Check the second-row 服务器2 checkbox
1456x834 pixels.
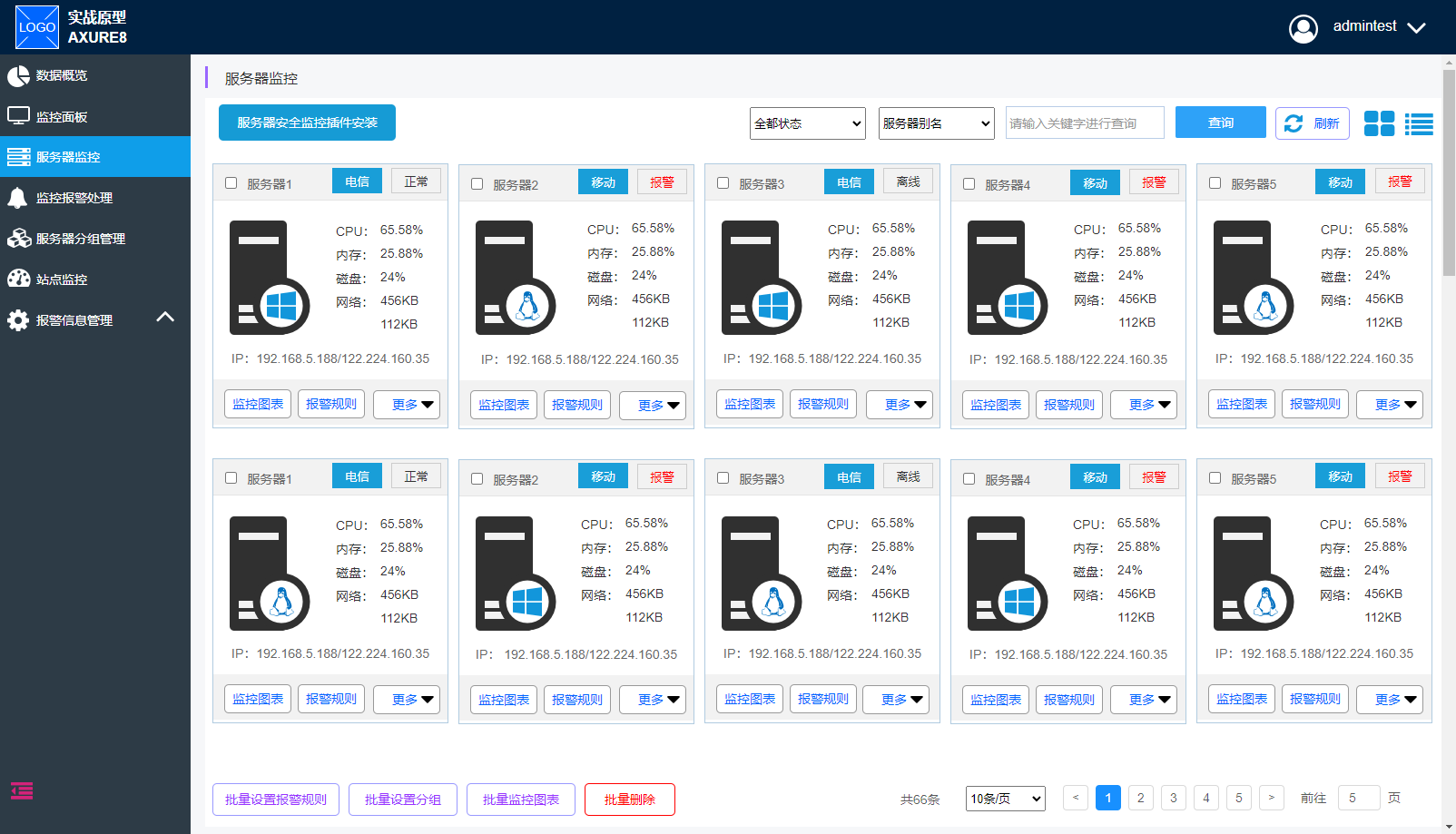[x=477, y=479]
